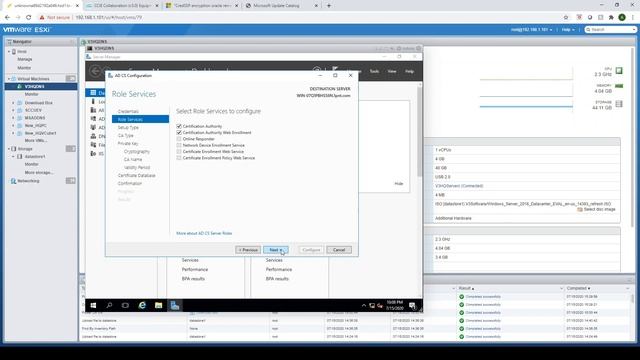This screenshot has height=360, width=640.
Task: Click the Server Manager back arrow
Action: coord(95,71)
